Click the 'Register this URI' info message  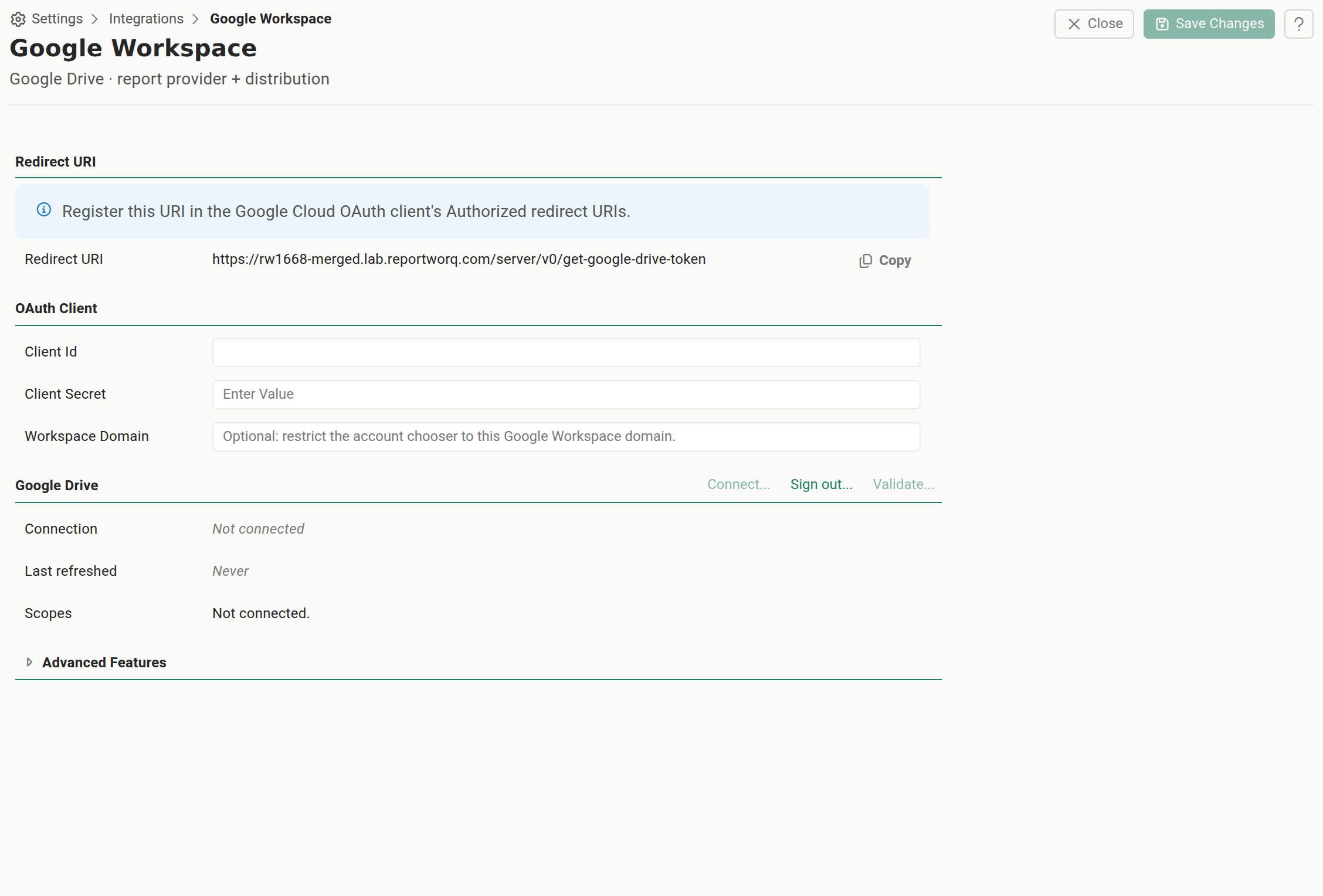click(x=347, y=211)
